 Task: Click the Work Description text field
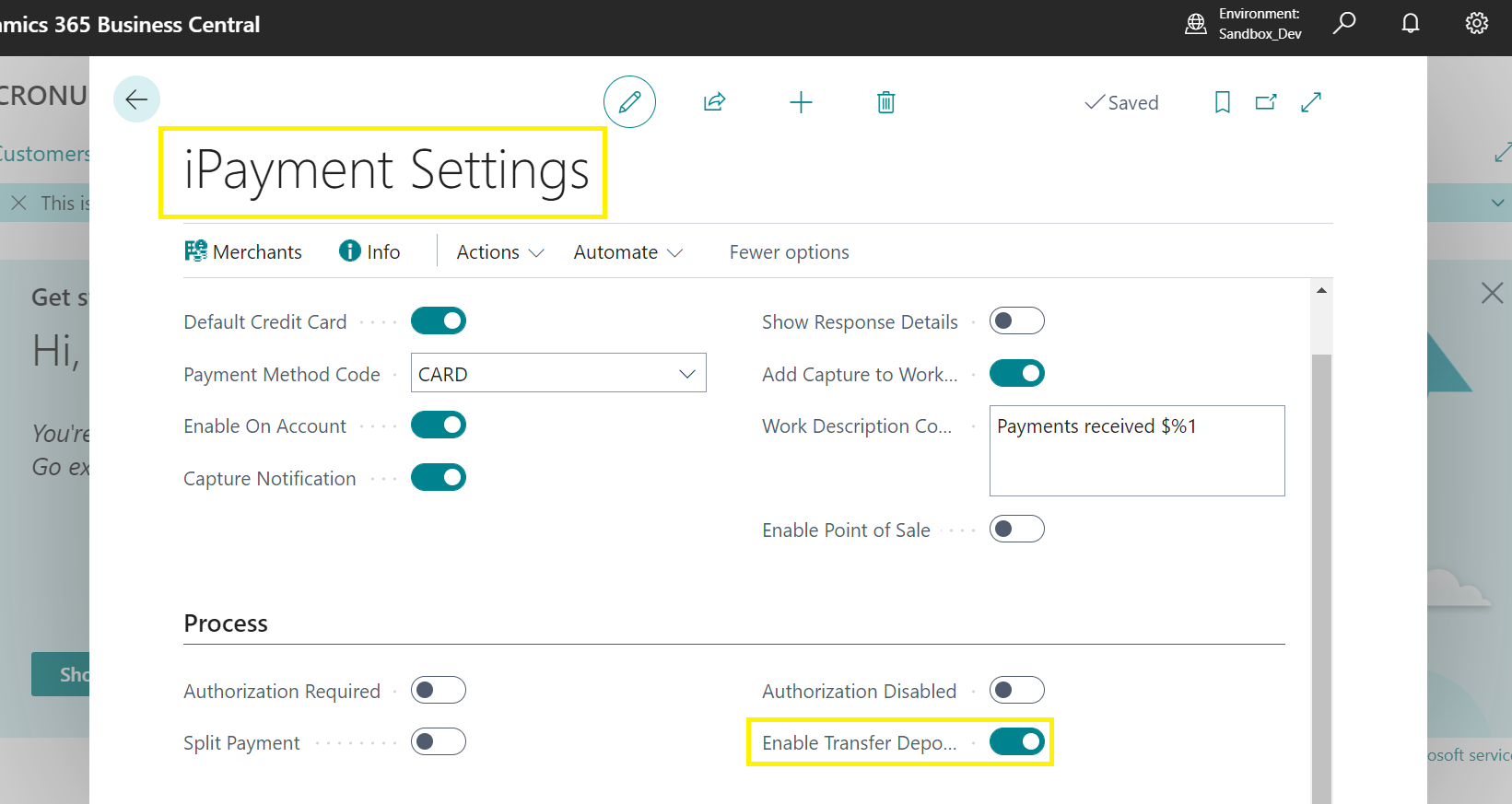point(1137,451)
